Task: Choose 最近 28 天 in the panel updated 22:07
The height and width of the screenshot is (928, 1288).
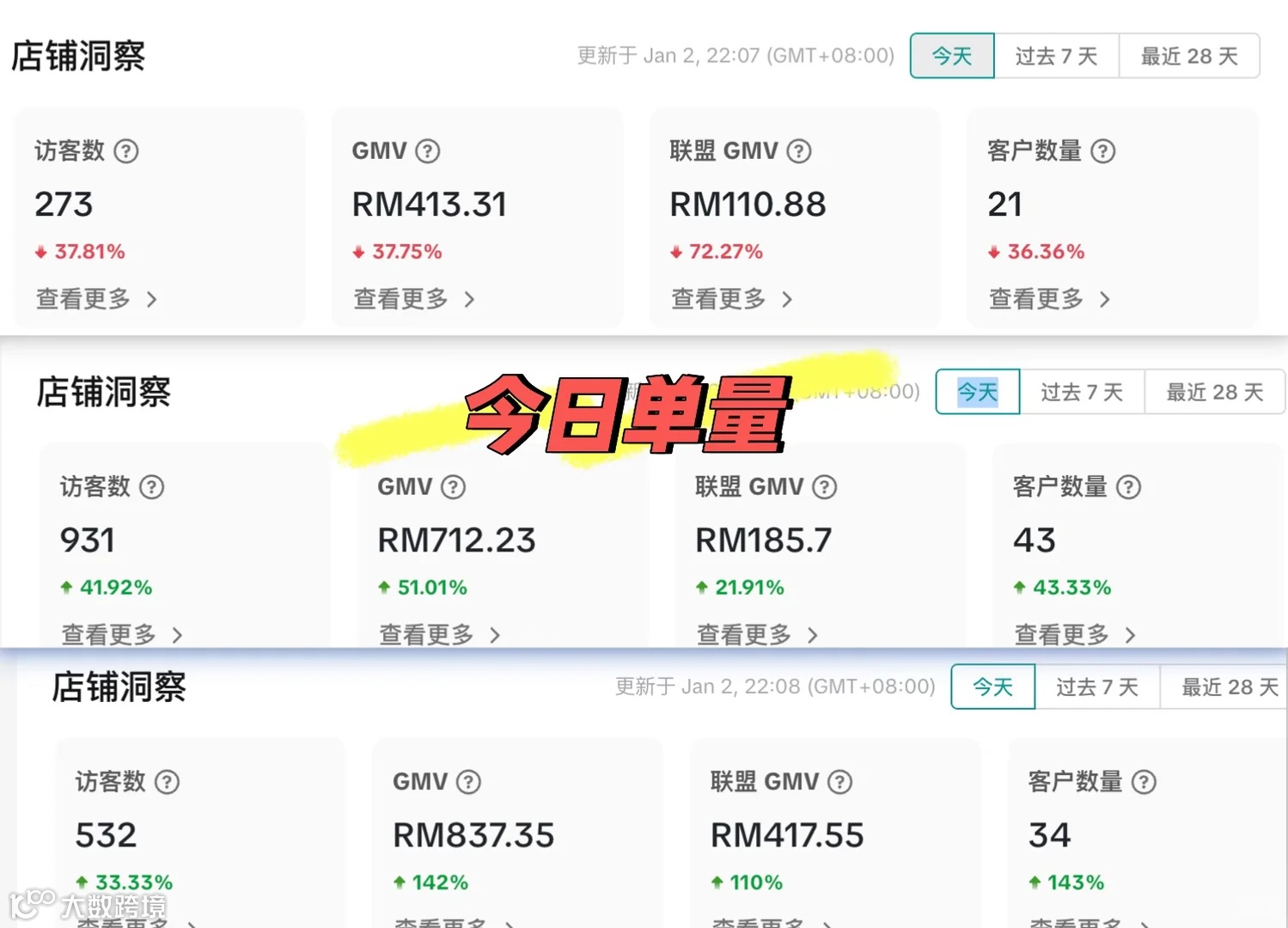Action: [x=1189, y=56]
